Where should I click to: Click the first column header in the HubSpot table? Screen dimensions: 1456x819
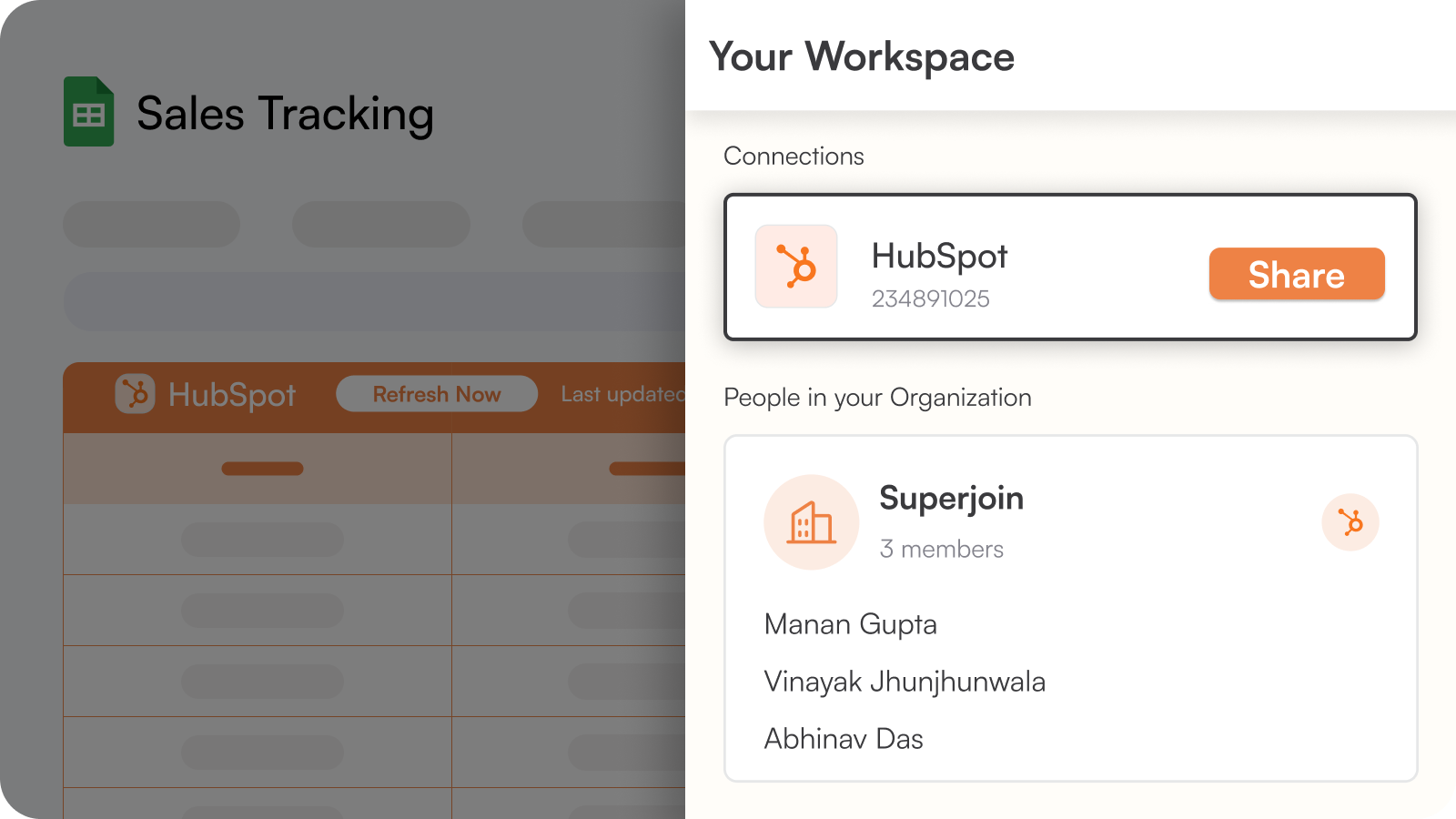[262, 469]
